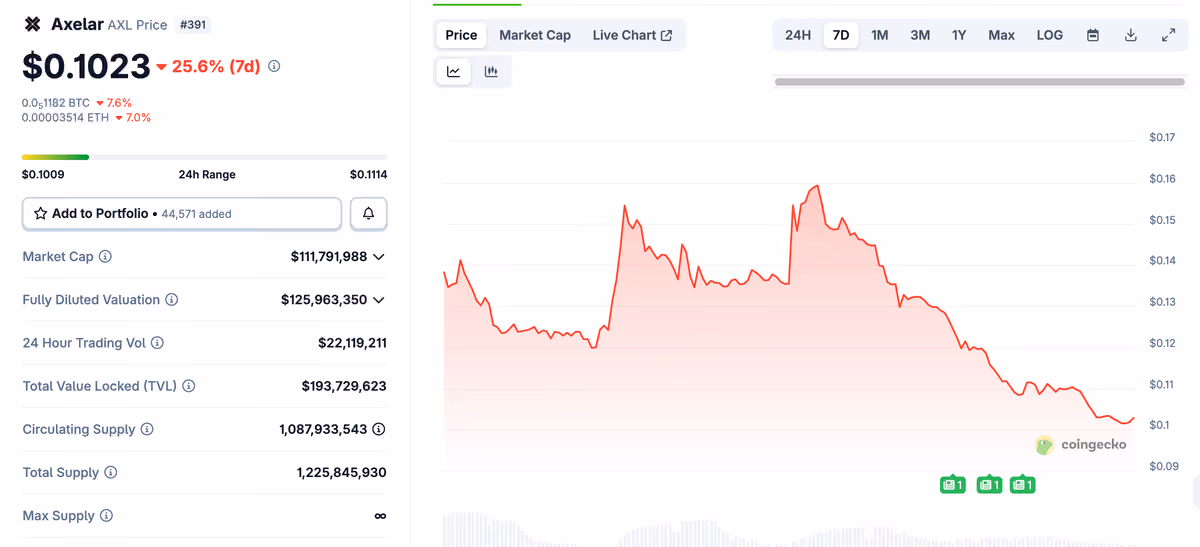Expand chart to fullscreen
Screen dimensions: 1200x547
(x=1168, y=35)
